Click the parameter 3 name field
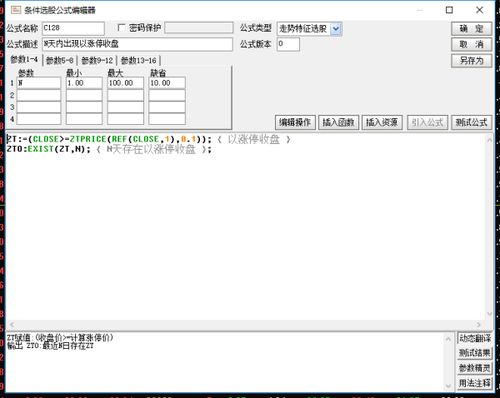The width and height of the screenshot is (500, 398). 39,107
